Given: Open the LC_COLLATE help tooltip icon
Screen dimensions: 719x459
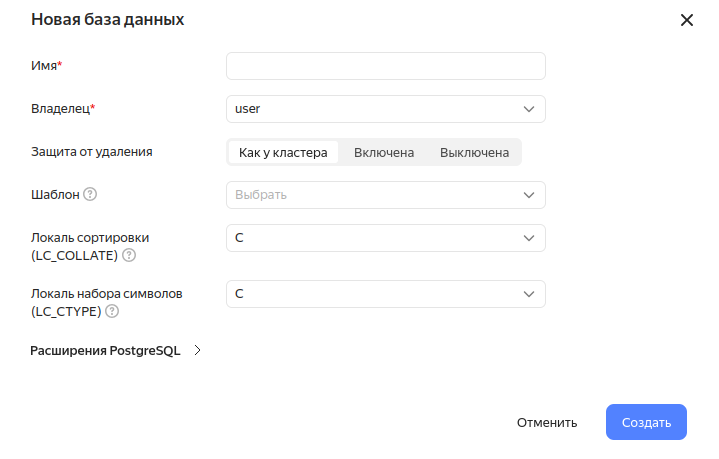Looking at the screenshot, I should click(x=129, y=255).
